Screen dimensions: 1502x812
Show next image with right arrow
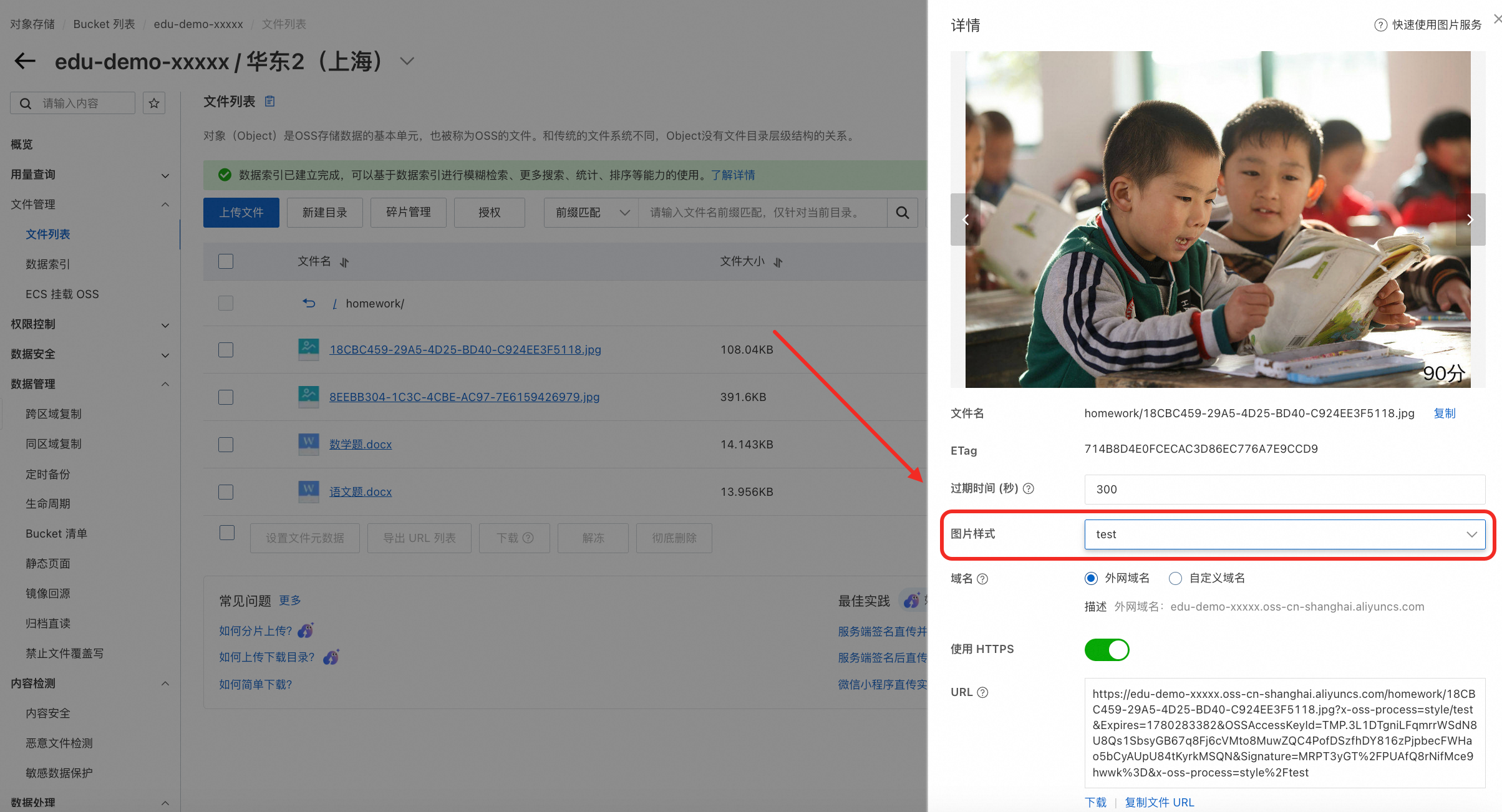1470,220
